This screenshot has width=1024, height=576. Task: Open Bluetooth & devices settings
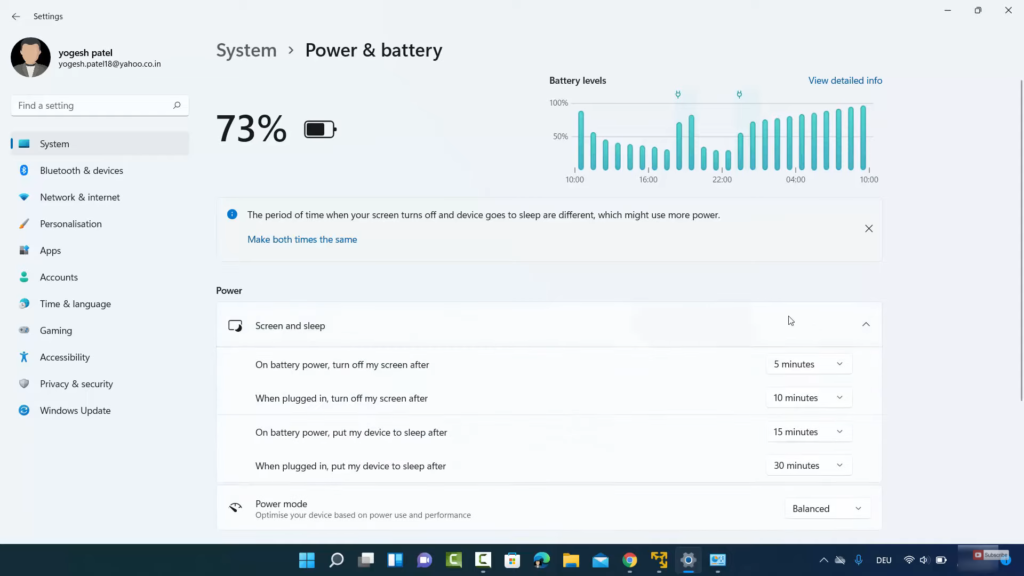click(x=81, y=171)
